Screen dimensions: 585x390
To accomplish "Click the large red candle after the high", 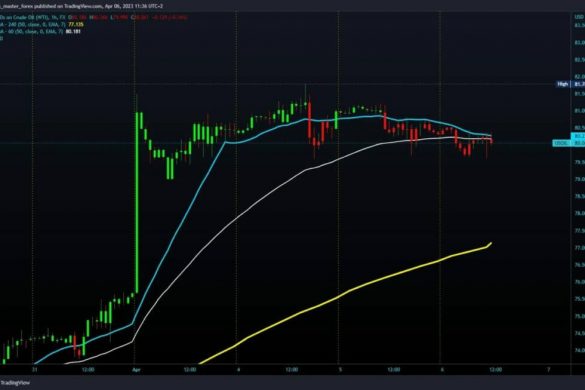I will 310,120.
